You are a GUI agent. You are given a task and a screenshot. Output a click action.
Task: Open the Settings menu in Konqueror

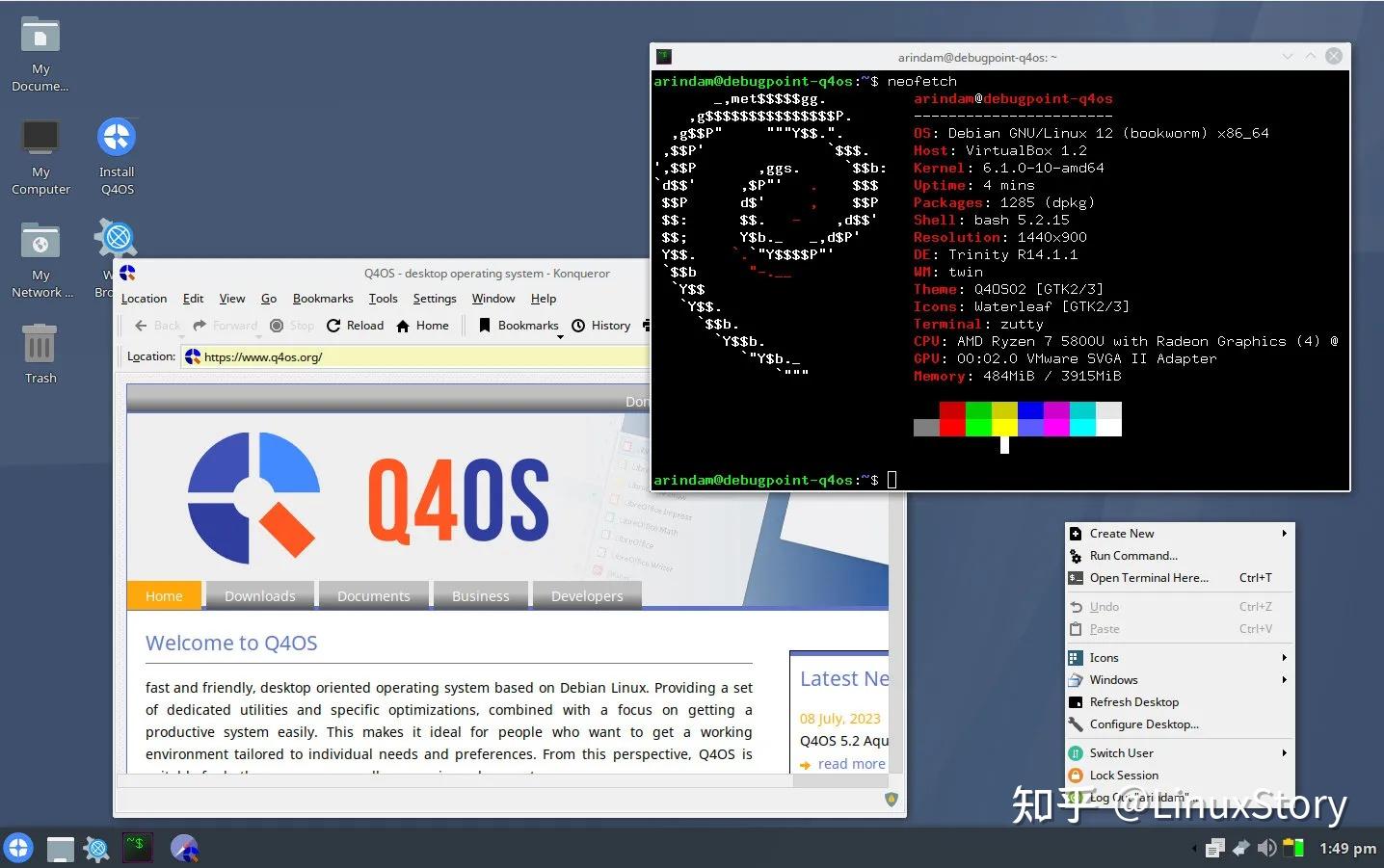(434, 299)
